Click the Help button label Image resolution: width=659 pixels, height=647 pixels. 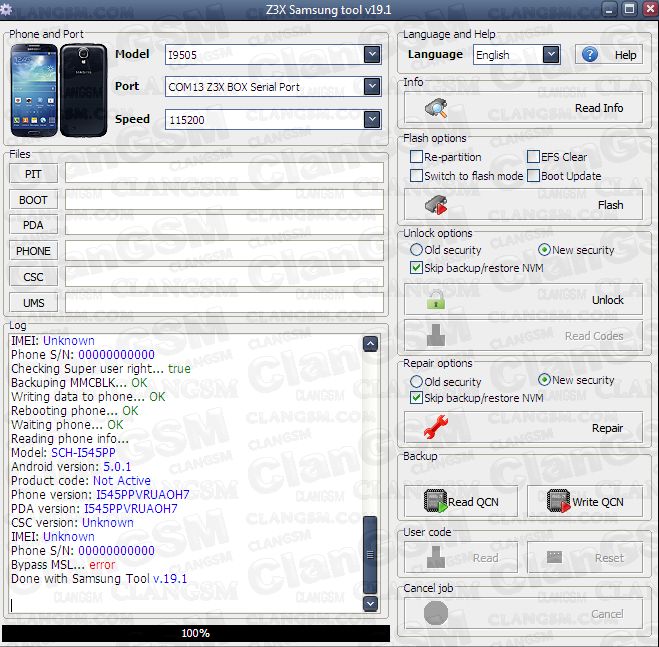pos(625,55)
